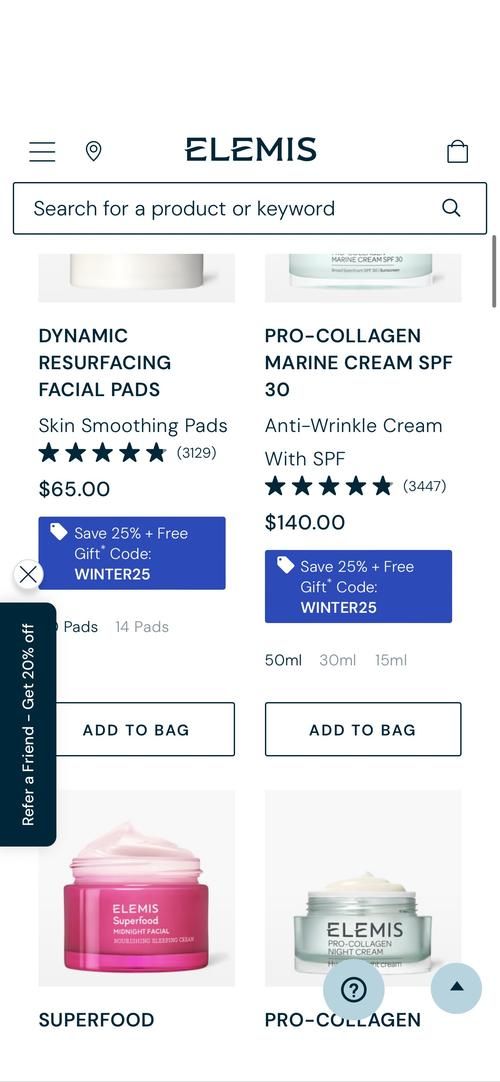The image size is (500, 1082).
Task: Click the search magnifier icon
Action: click(451, 208)
